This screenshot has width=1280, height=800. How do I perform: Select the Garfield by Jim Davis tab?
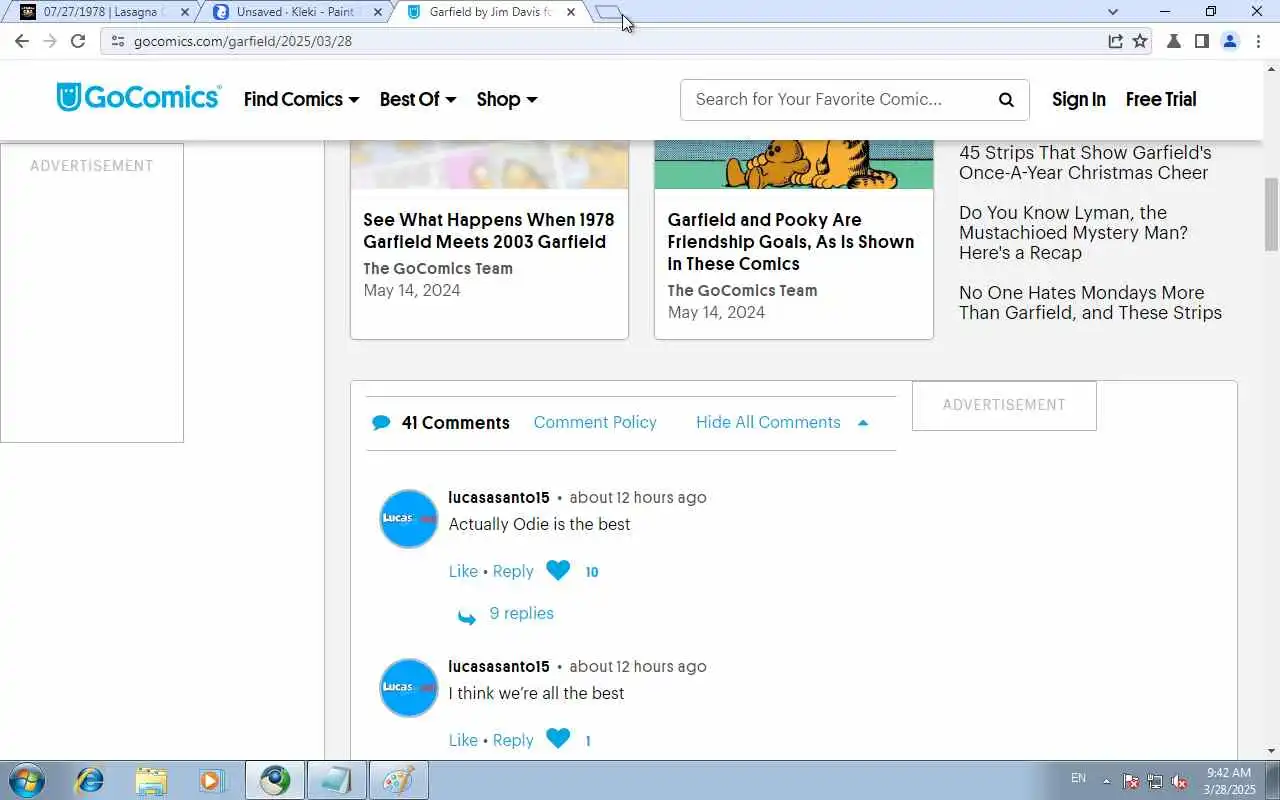tap(490, 12)
